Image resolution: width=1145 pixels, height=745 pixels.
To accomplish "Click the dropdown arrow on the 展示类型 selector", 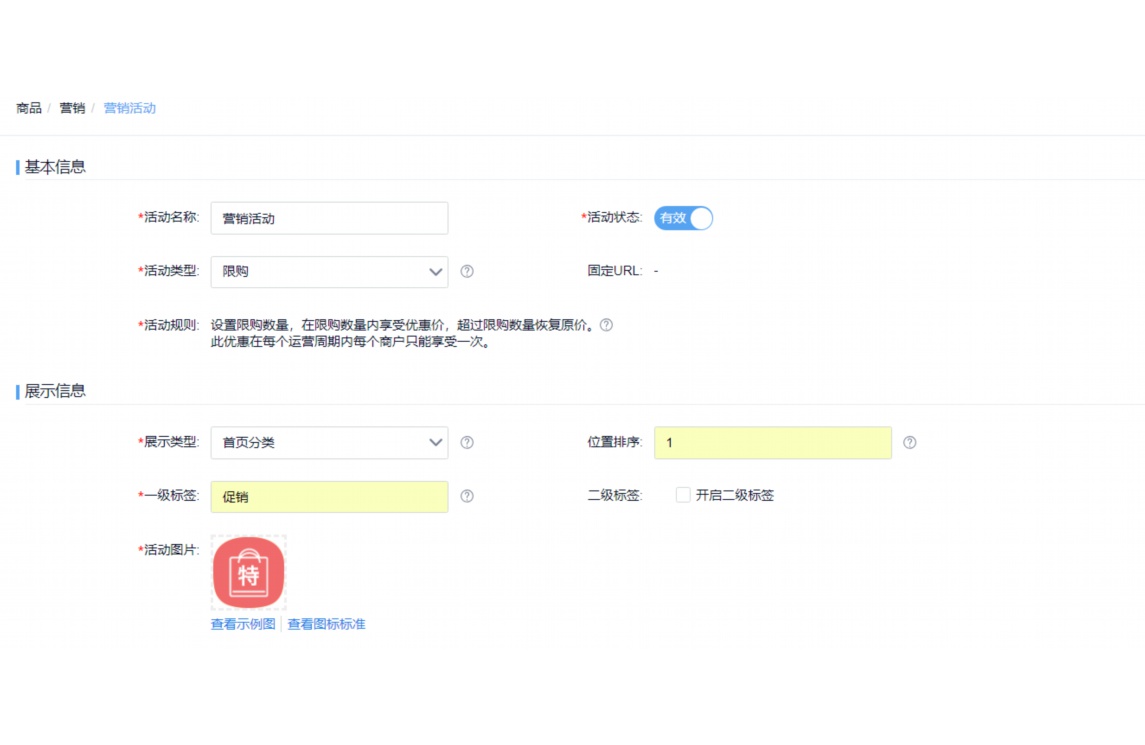I will click(435, 442).
